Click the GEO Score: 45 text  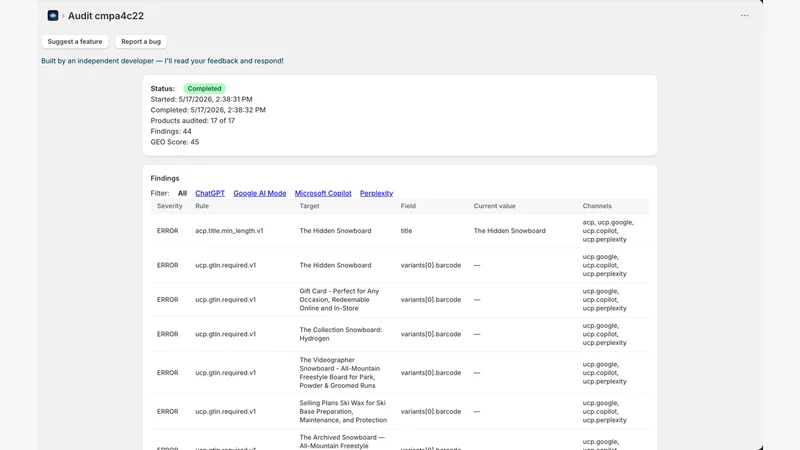point(174,142)
